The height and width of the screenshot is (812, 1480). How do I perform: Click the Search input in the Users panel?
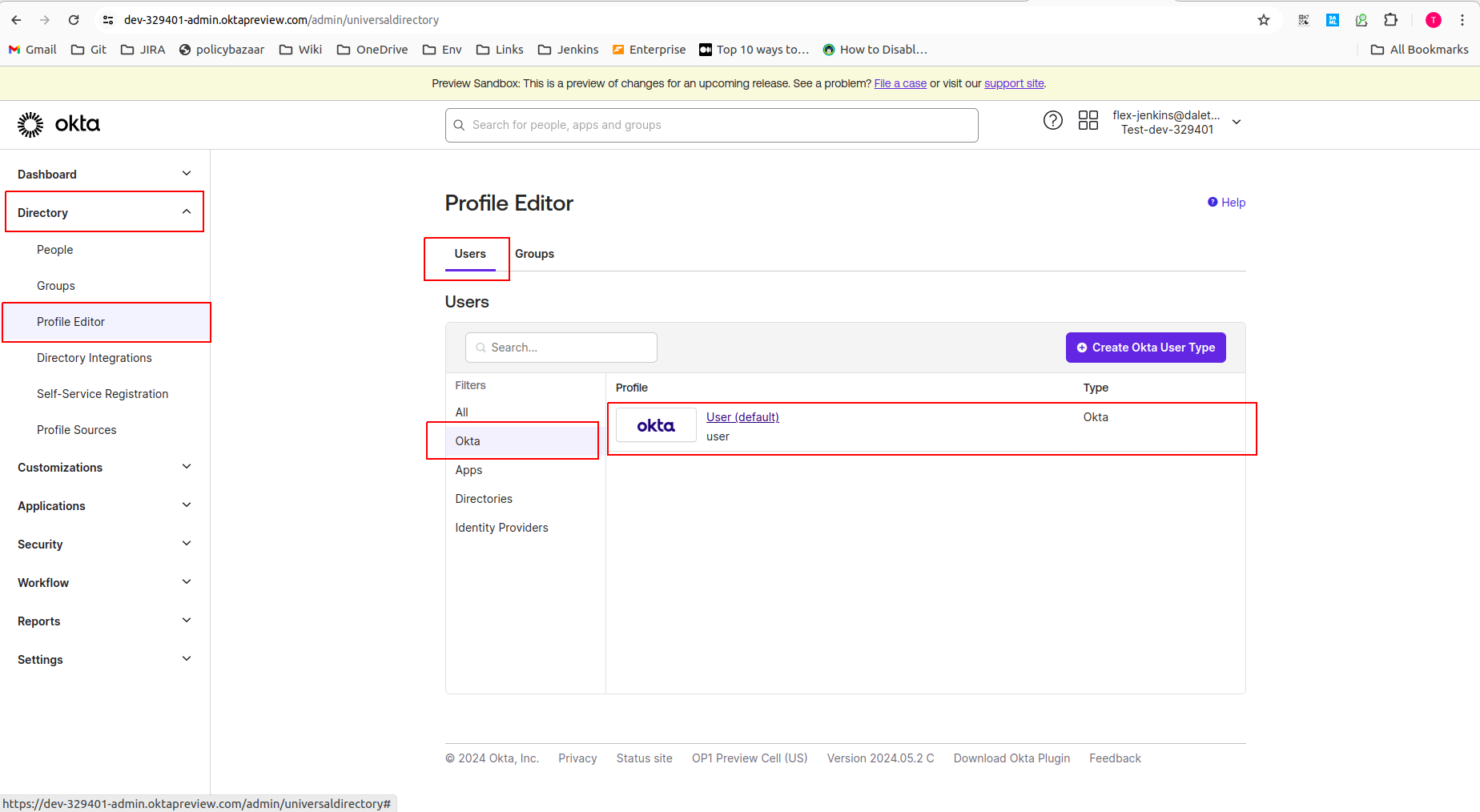coord(561,348)
